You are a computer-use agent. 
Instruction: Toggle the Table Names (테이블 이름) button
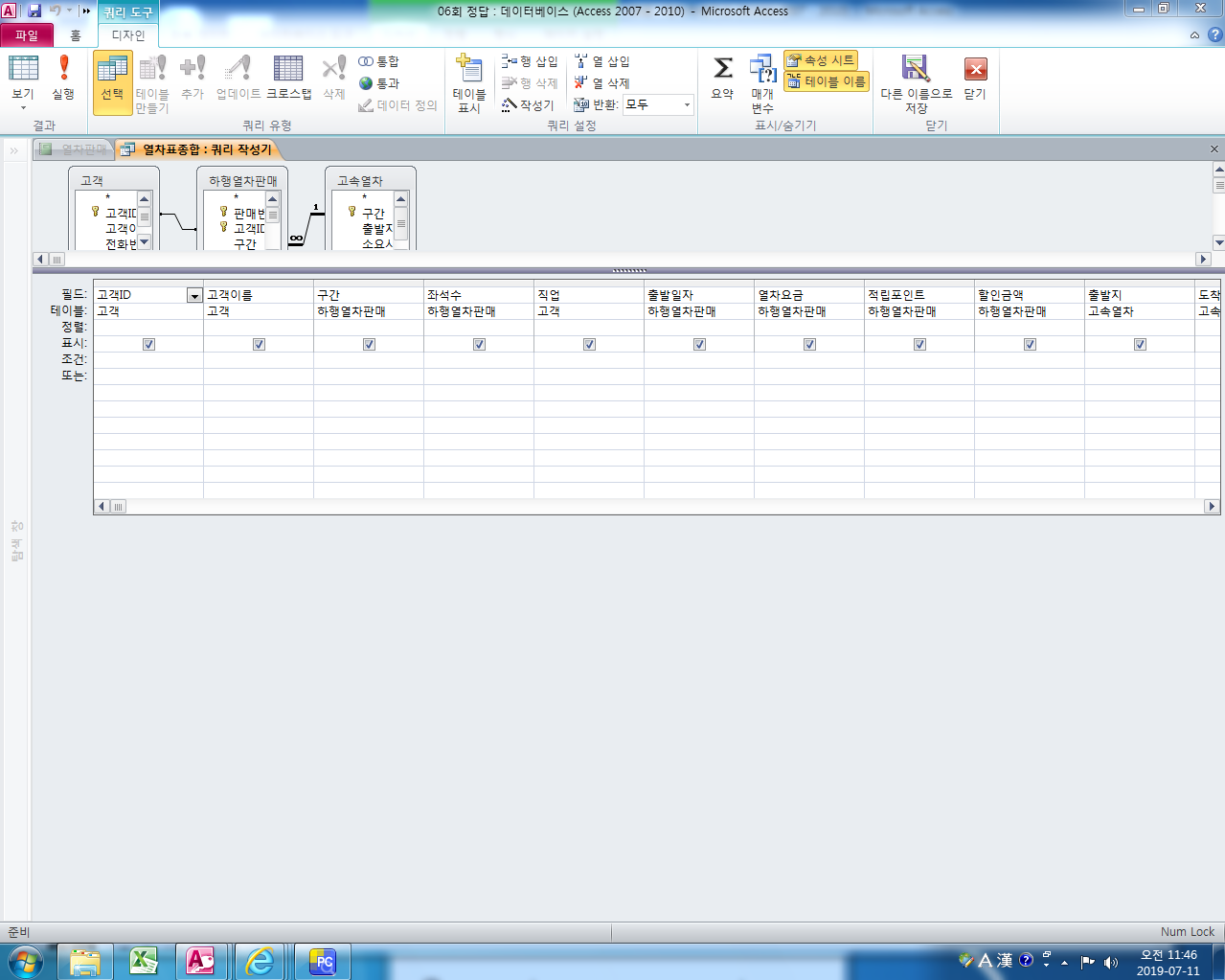click(826, 82)
